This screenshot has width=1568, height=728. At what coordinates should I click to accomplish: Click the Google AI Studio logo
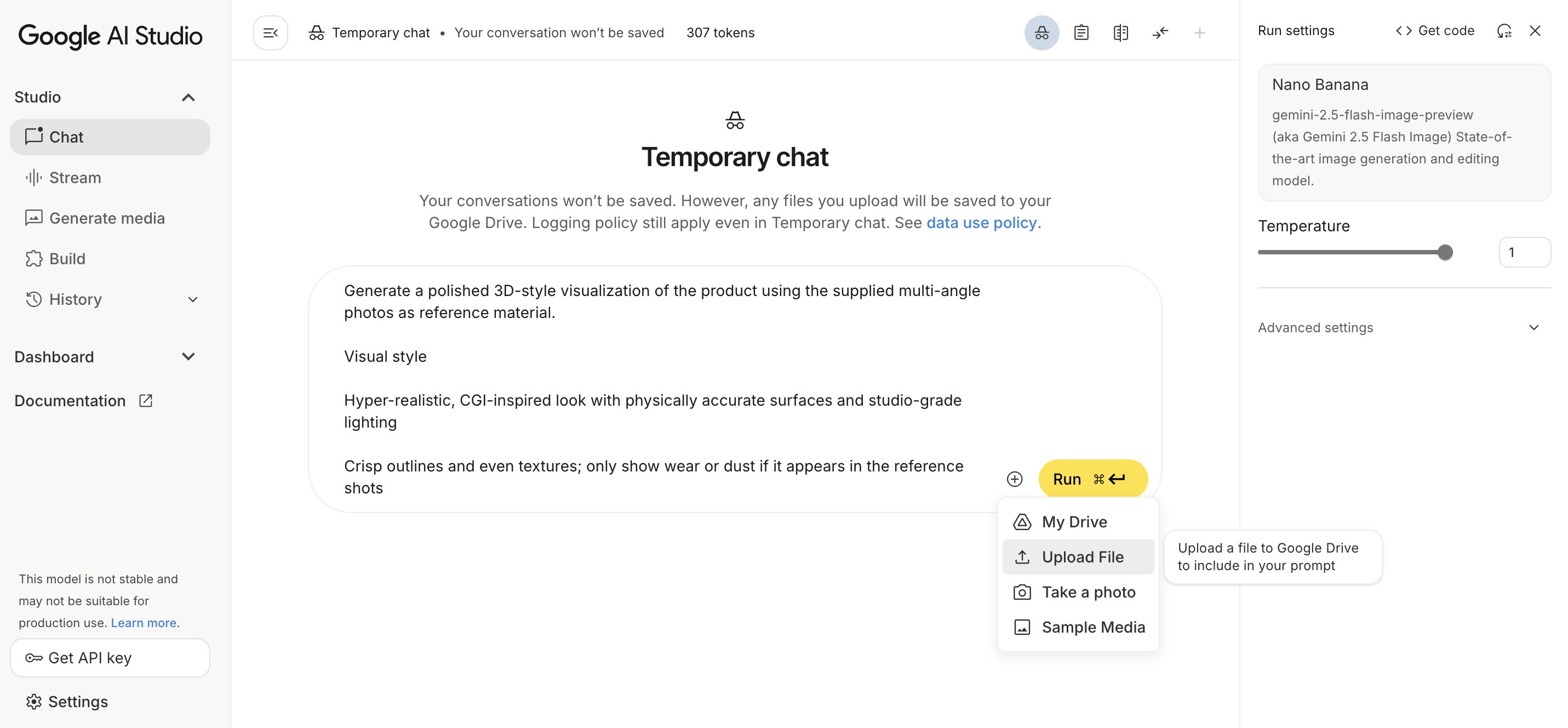click(110, 36)
